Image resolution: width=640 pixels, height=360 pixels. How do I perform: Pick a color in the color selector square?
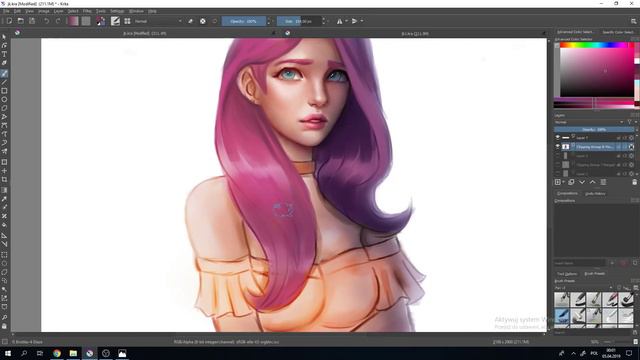click(597, 72)
